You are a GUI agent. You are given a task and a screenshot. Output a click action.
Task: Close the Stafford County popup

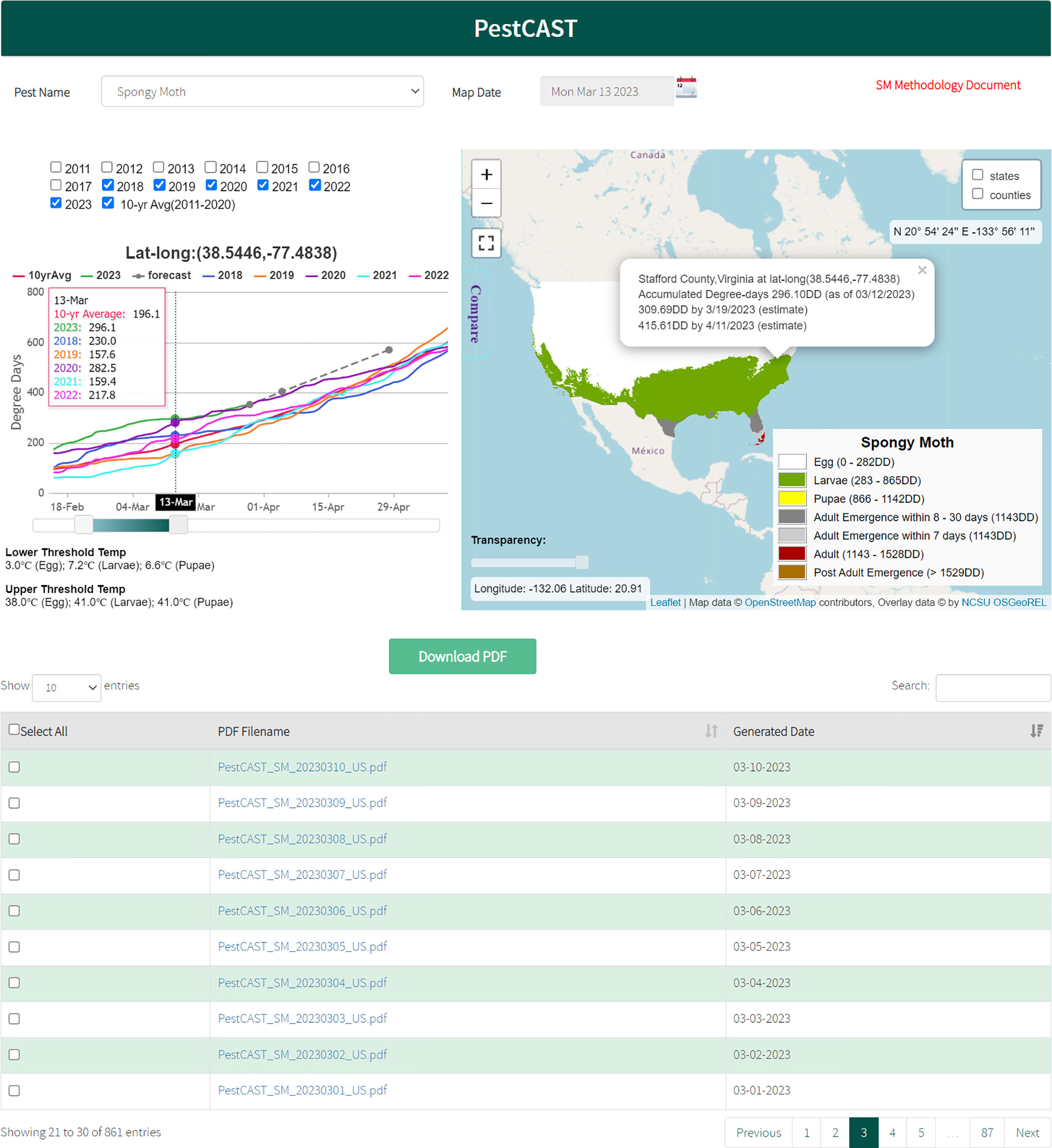click(x=922, y=271)
